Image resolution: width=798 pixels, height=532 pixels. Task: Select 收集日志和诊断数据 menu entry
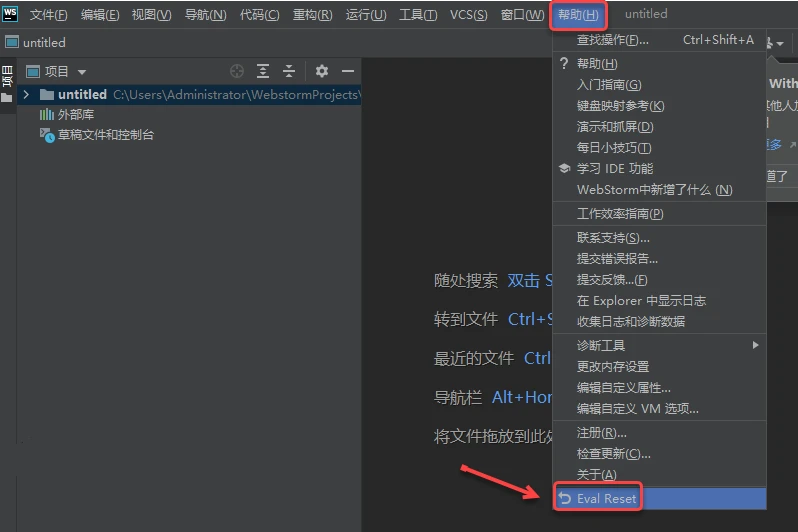tap(660, 321)
